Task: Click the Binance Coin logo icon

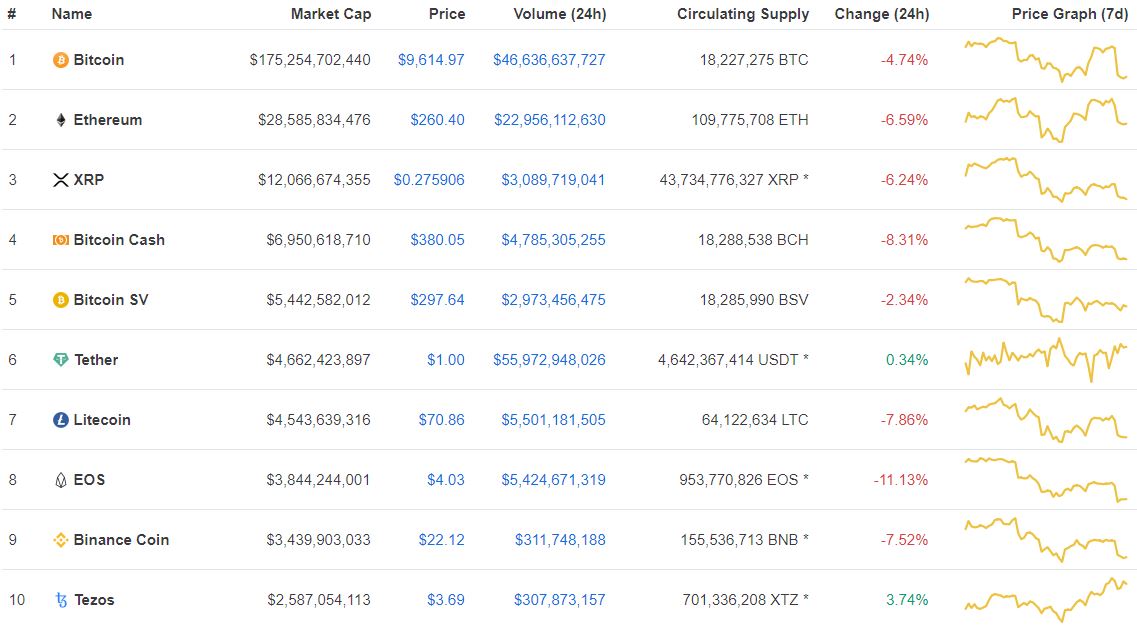Action: [x=61, y=540]
